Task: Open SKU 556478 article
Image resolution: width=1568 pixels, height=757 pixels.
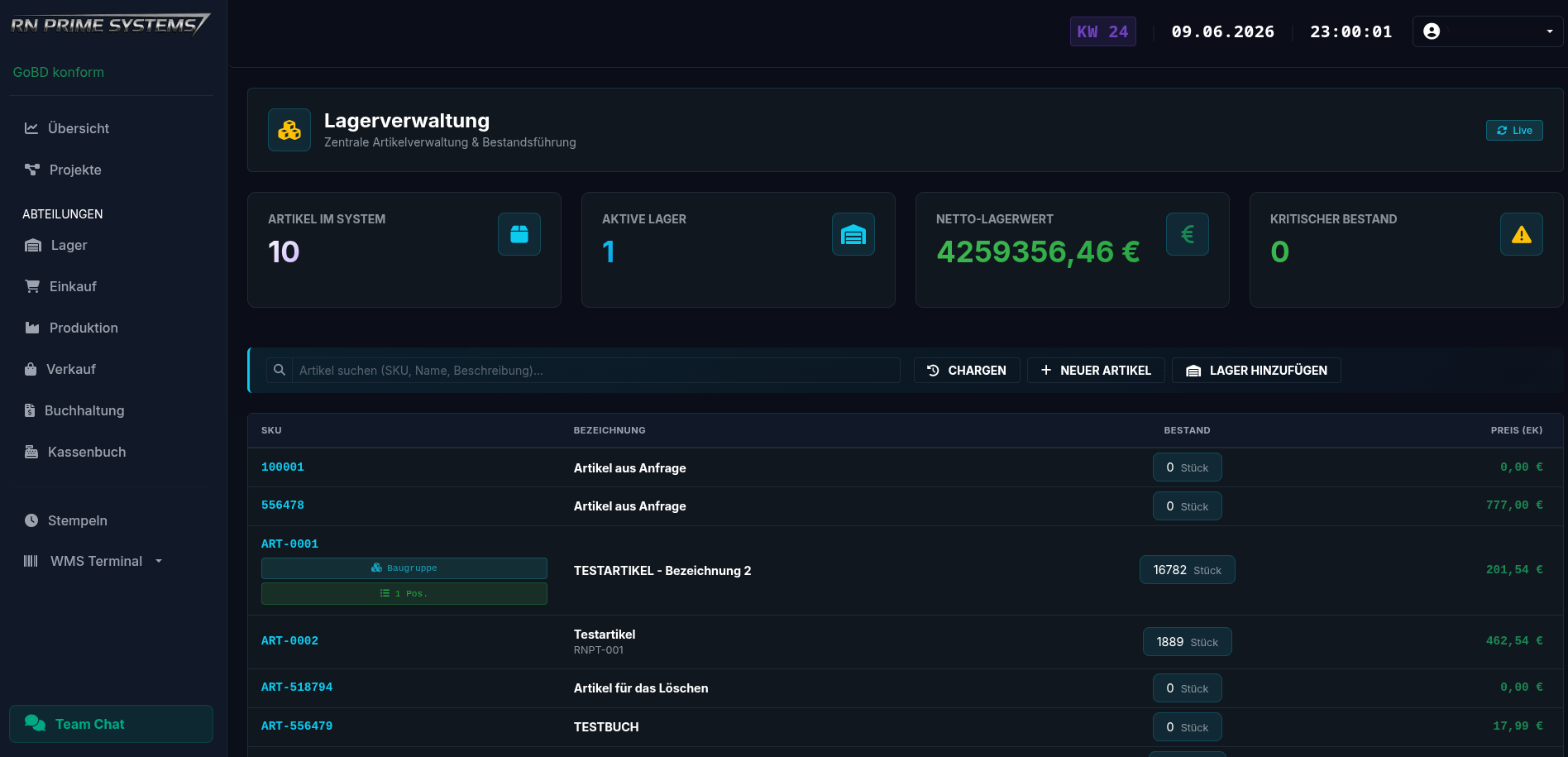Action: pyautogui.click(x=283, y=505)
